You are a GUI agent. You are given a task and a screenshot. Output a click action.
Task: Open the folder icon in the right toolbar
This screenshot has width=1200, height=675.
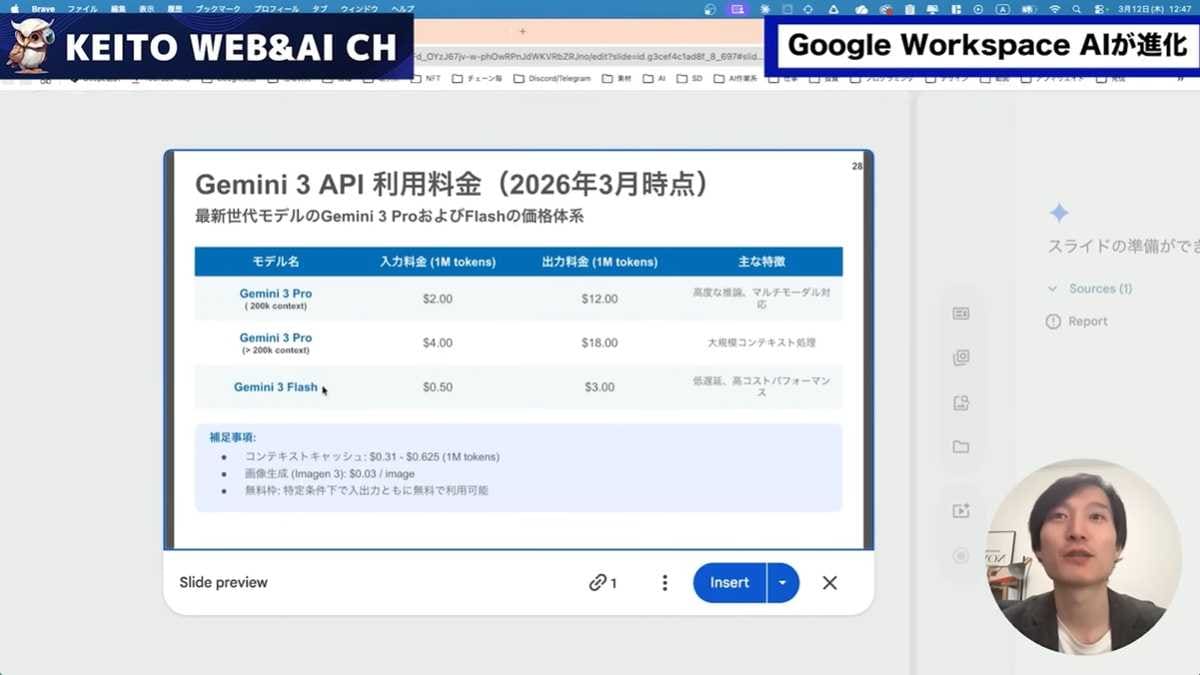click(x=961, y=447)
